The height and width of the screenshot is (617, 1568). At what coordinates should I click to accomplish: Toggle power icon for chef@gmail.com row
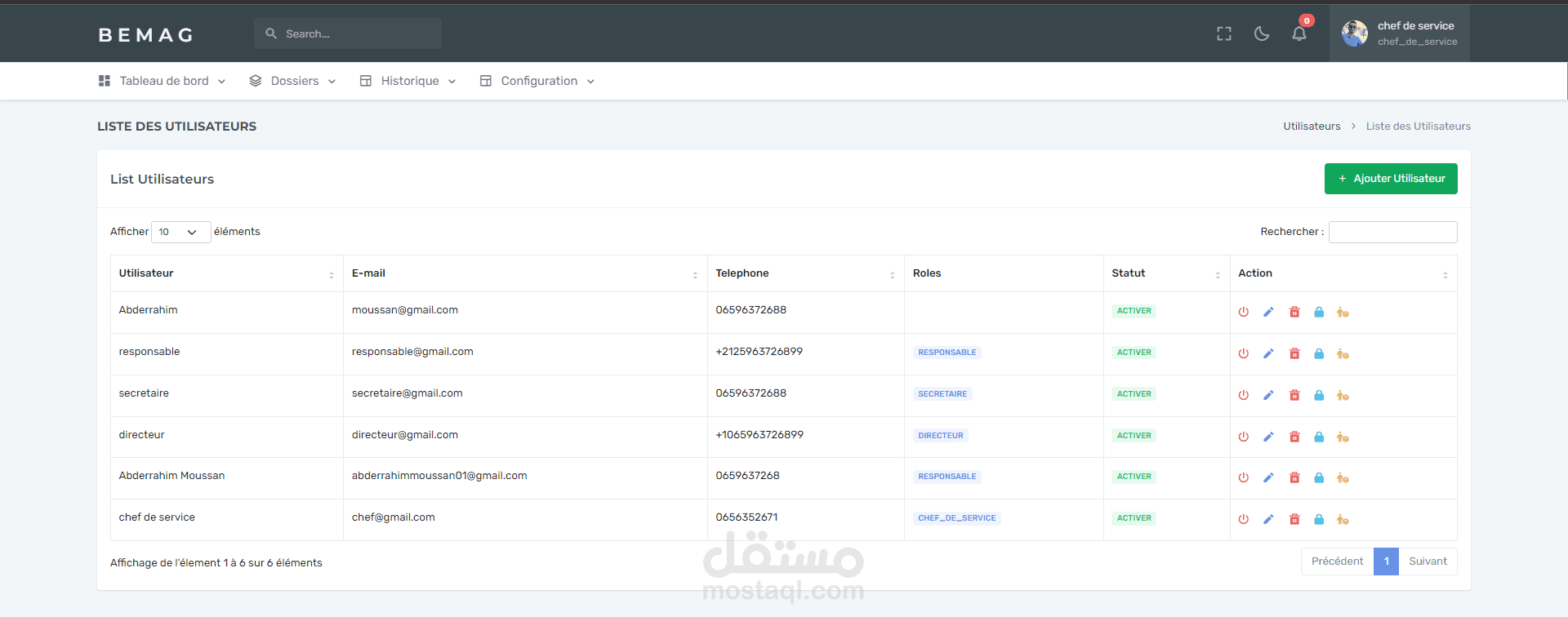[1243, 519]
